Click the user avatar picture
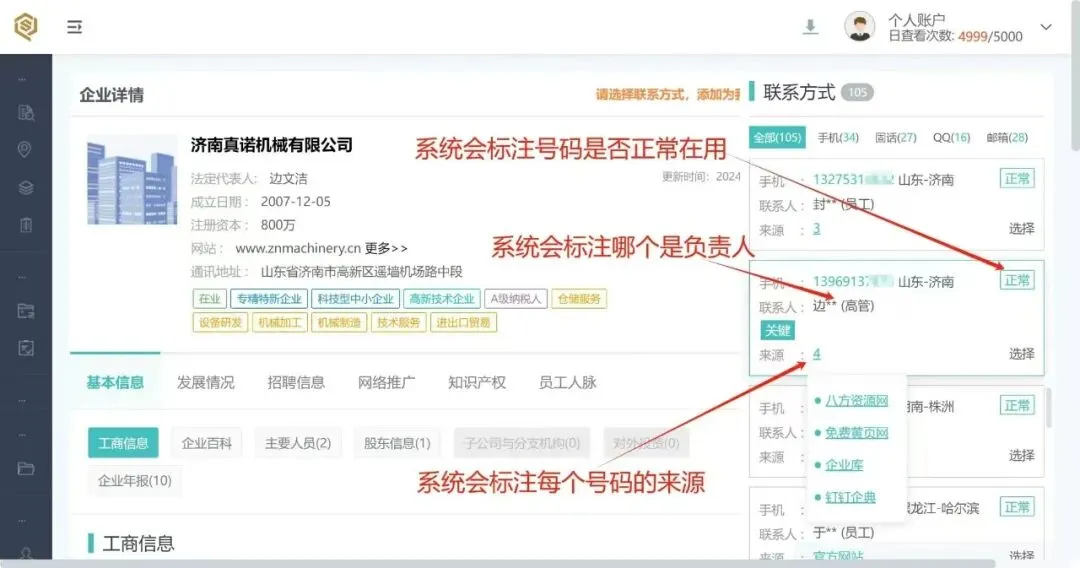 (x=859, y=27)
